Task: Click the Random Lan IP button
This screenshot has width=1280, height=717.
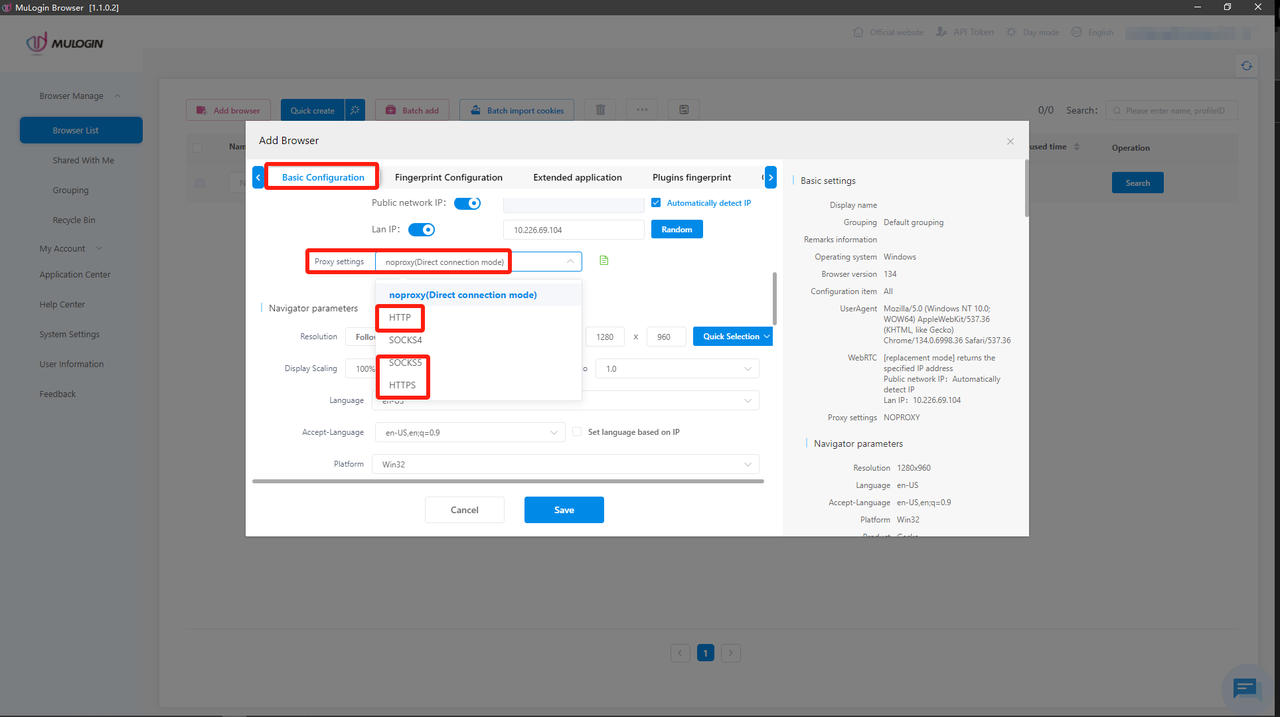Action: click(x=677, y=229)
